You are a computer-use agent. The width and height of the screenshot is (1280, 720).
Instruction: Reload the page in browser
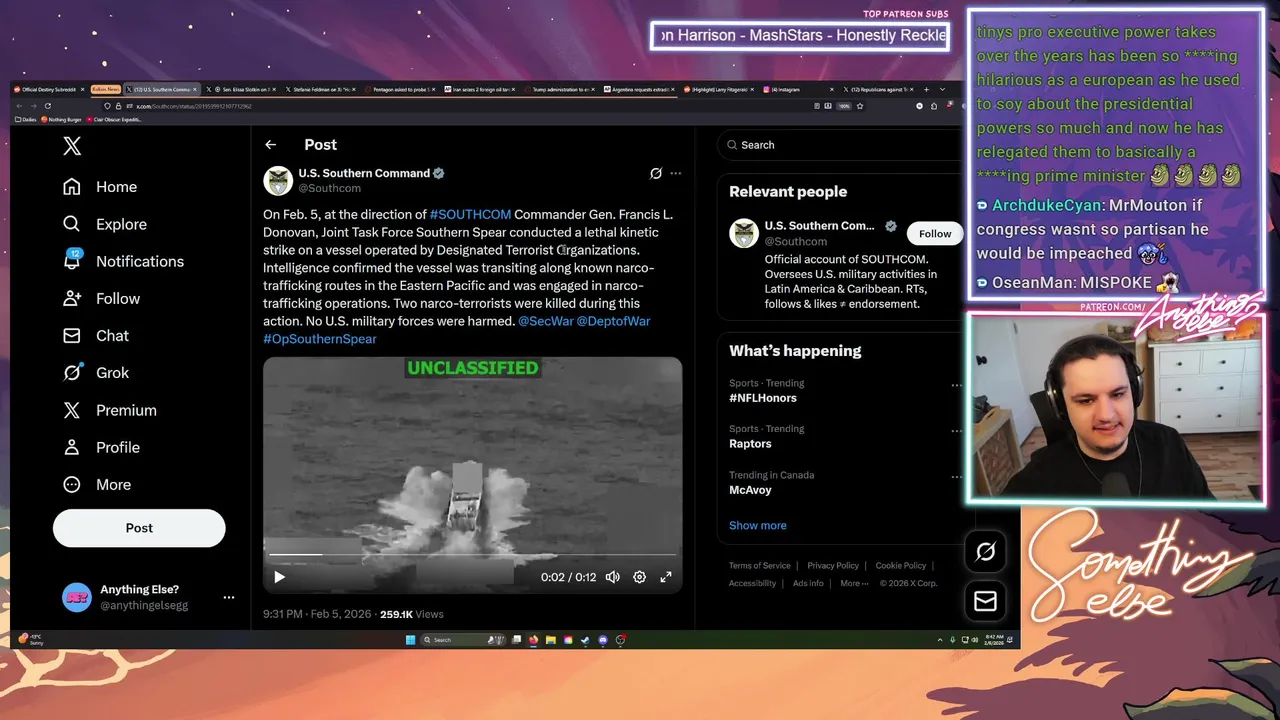(x=47, y=106)
